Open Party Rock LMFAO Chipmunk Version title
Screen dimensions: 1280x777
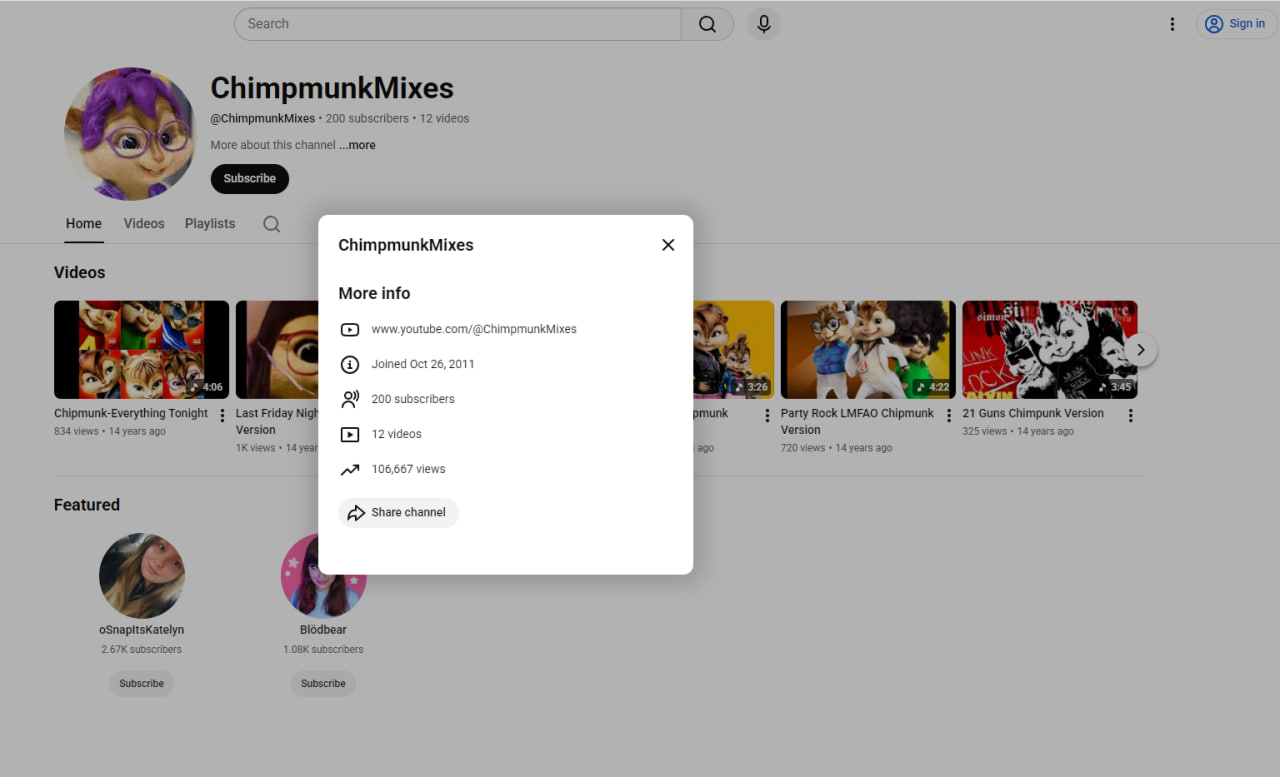(857, 421)
